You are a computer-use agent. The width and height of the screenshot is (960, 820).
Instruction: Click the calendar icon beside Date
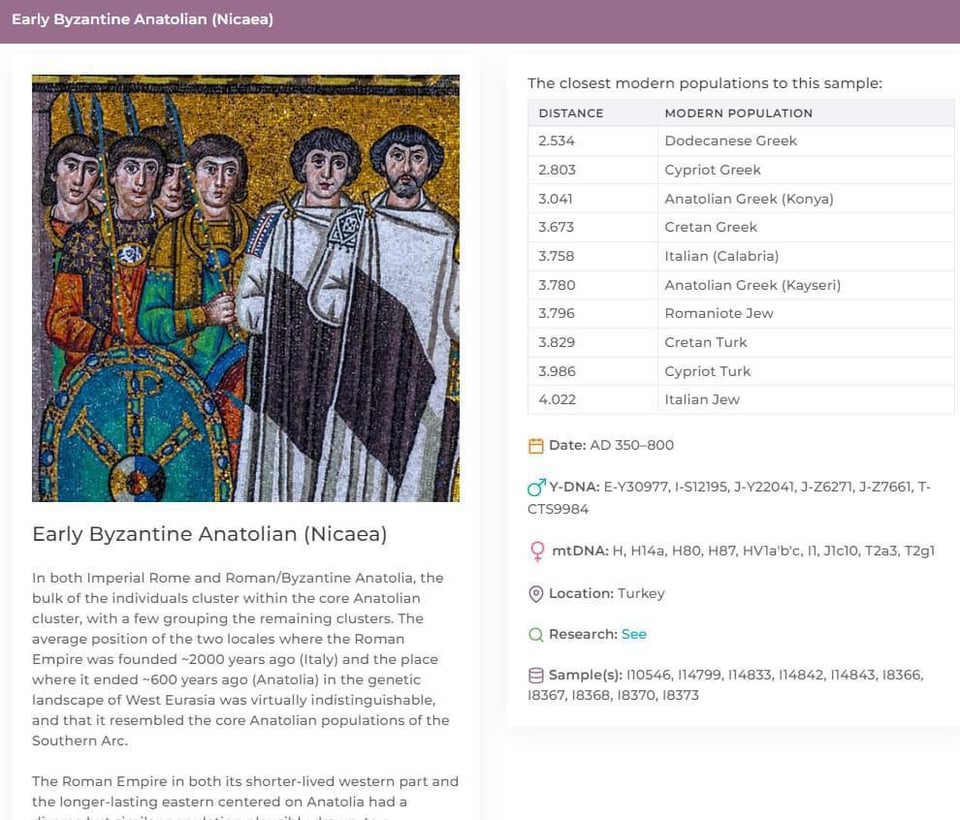[536, 446]
